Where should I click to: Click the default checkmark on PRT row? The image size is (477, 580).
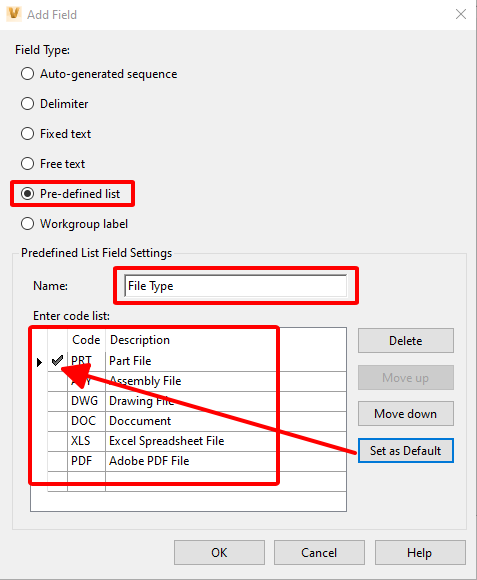click(57, 361)
